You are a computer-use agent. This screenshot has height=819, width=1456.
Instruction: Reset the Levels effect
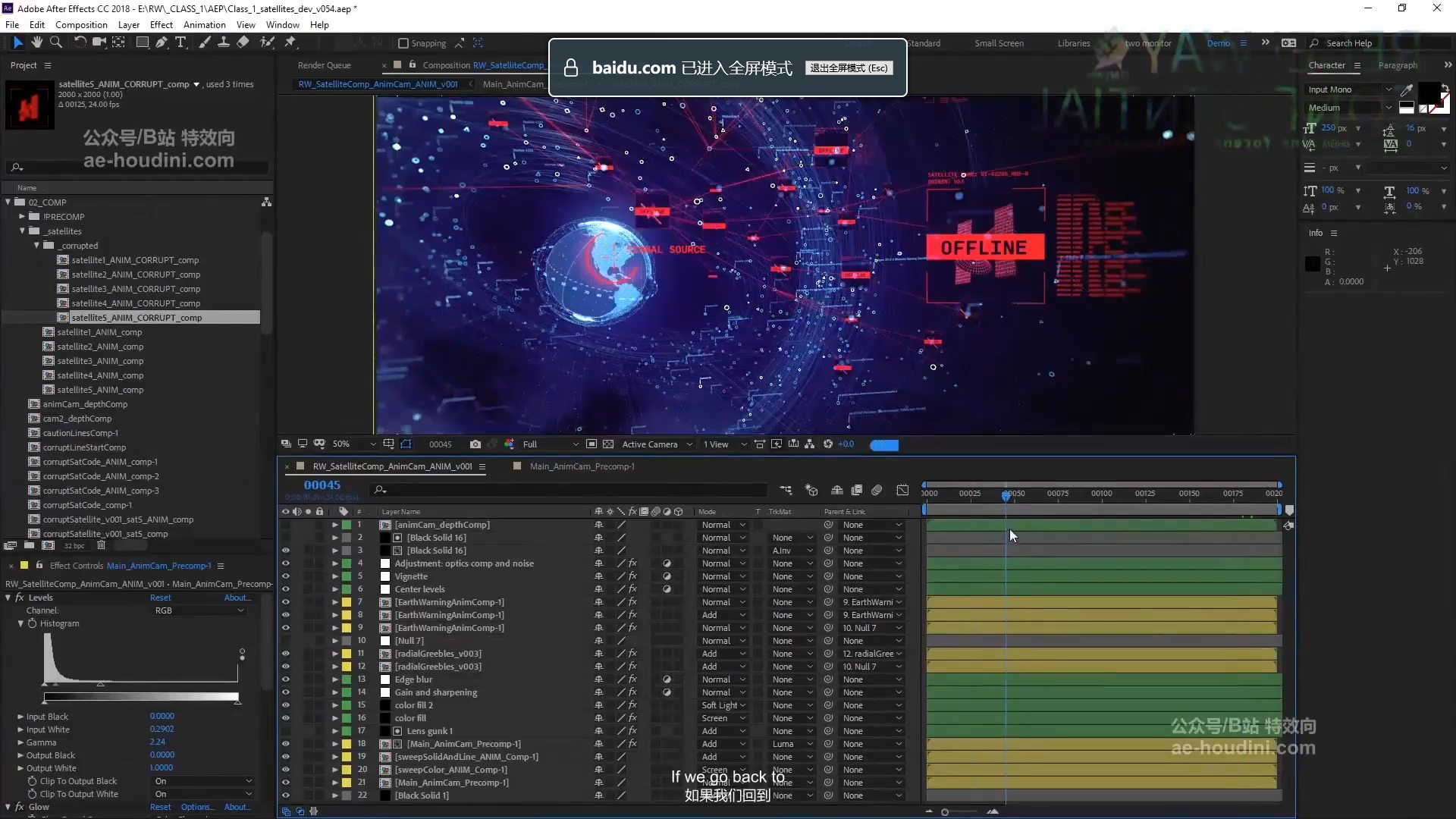[160, 598]
